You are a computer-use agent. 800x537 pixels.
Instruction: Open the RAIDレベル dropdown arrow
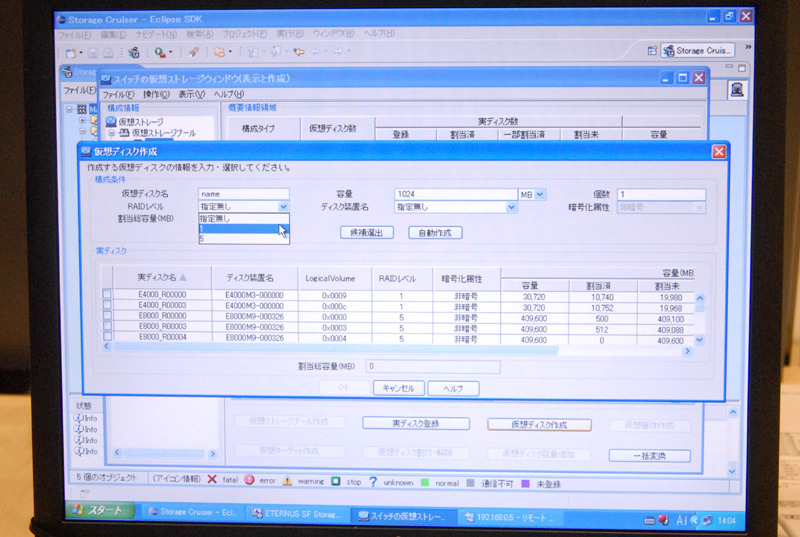[283, 207]
